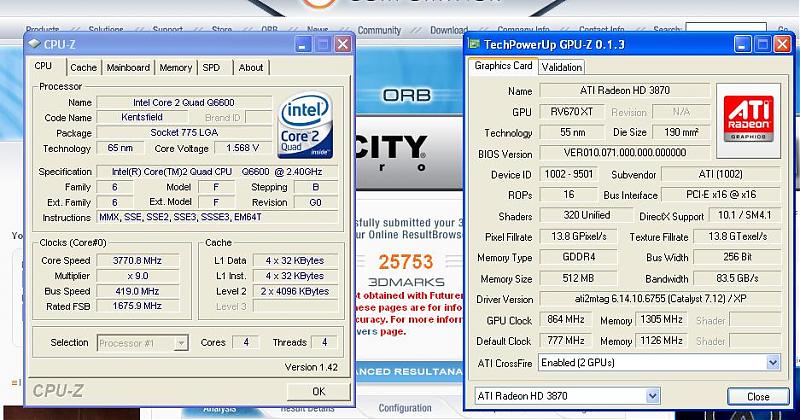The width and height of the screenshot is (800, 420).
Task: Click the GPU name field ATI Radeon HD 3870
Action: tap(624, 90)
